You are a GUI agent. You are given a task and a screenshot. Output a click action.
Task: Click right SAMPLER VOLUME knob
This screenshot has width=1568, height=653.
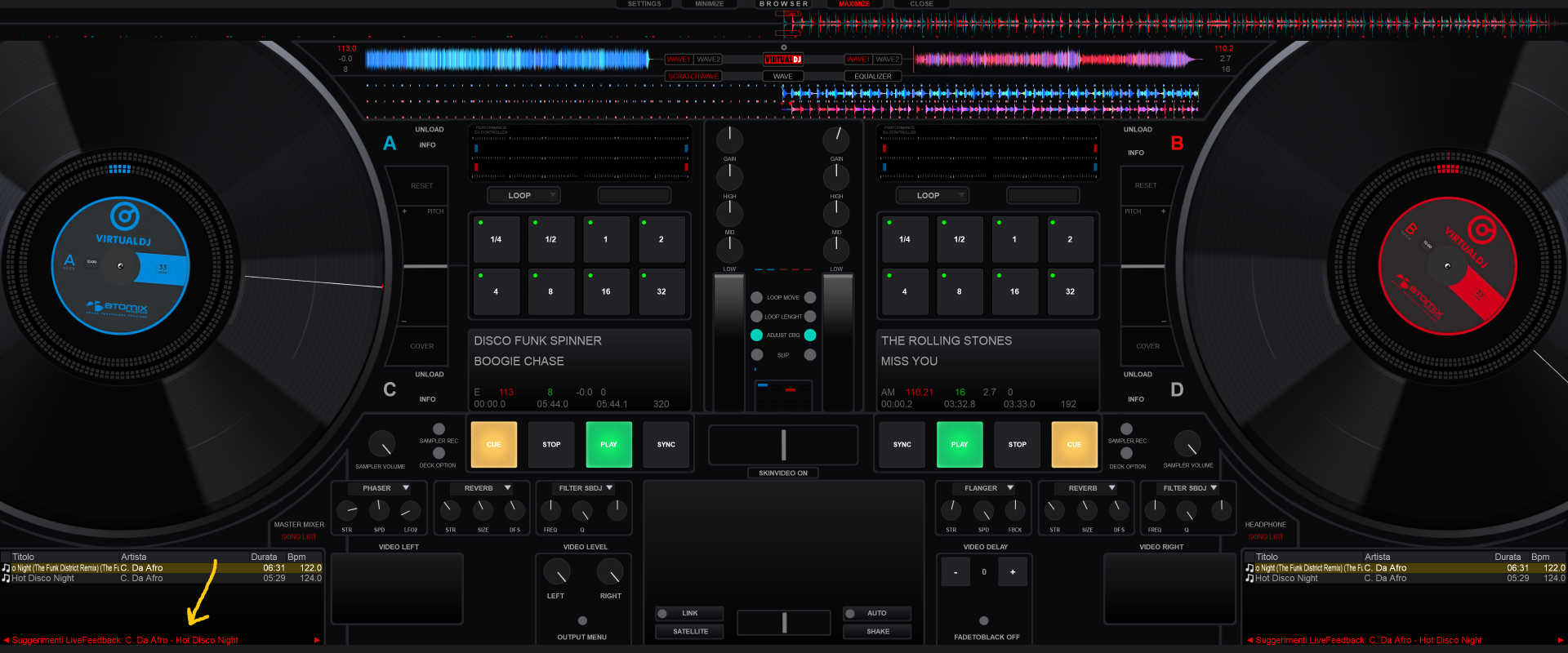tap(1187, 444)
